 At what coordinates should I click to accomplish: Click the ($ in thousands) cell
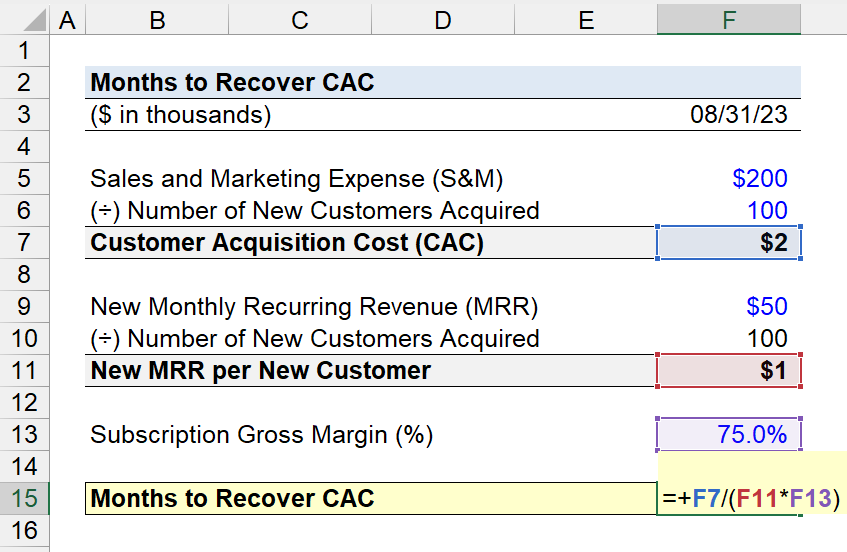click(181, 115)
